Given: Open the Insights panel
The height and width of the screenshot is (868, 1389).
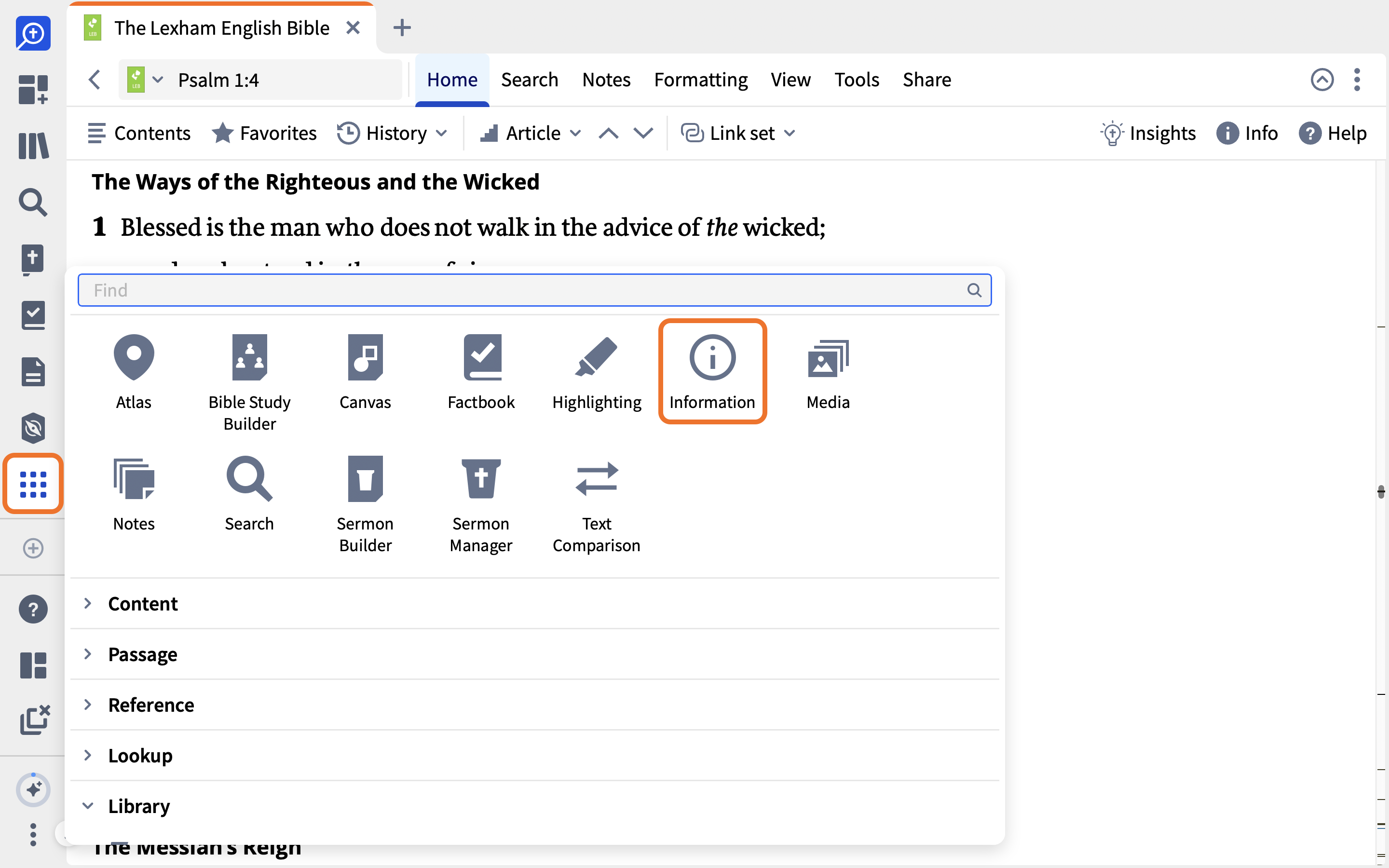Looking at the screenshot, I should click(x=1148, y=133).
